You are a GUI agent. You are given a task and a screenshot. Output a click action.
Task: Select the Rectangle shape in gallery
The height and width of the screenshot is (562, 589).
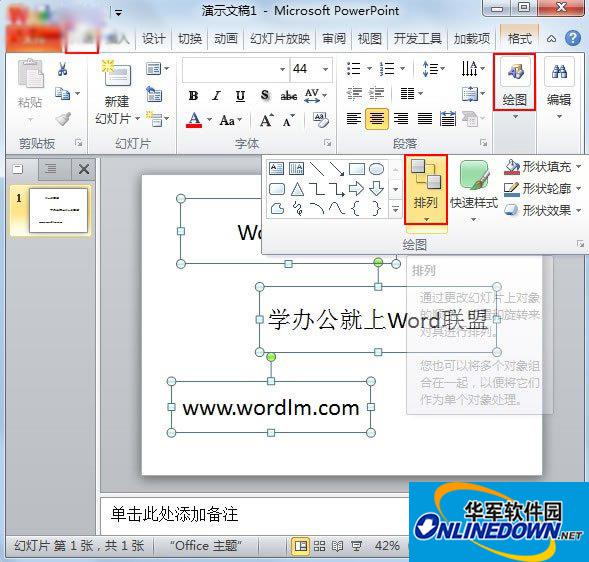(x=356, y=169)
